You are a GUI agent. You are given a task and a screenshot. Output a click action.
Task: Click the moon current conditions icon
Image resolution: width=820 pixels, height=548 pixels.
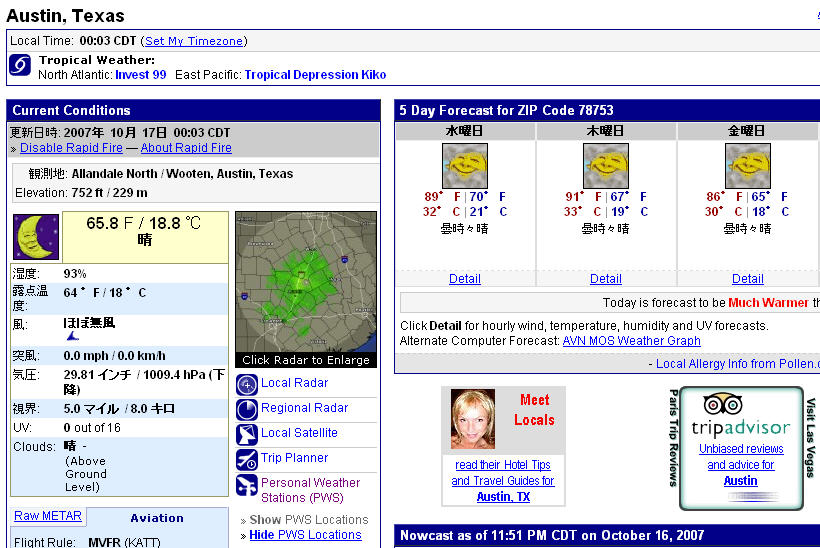pyautogui.click(x=36, y=237)
